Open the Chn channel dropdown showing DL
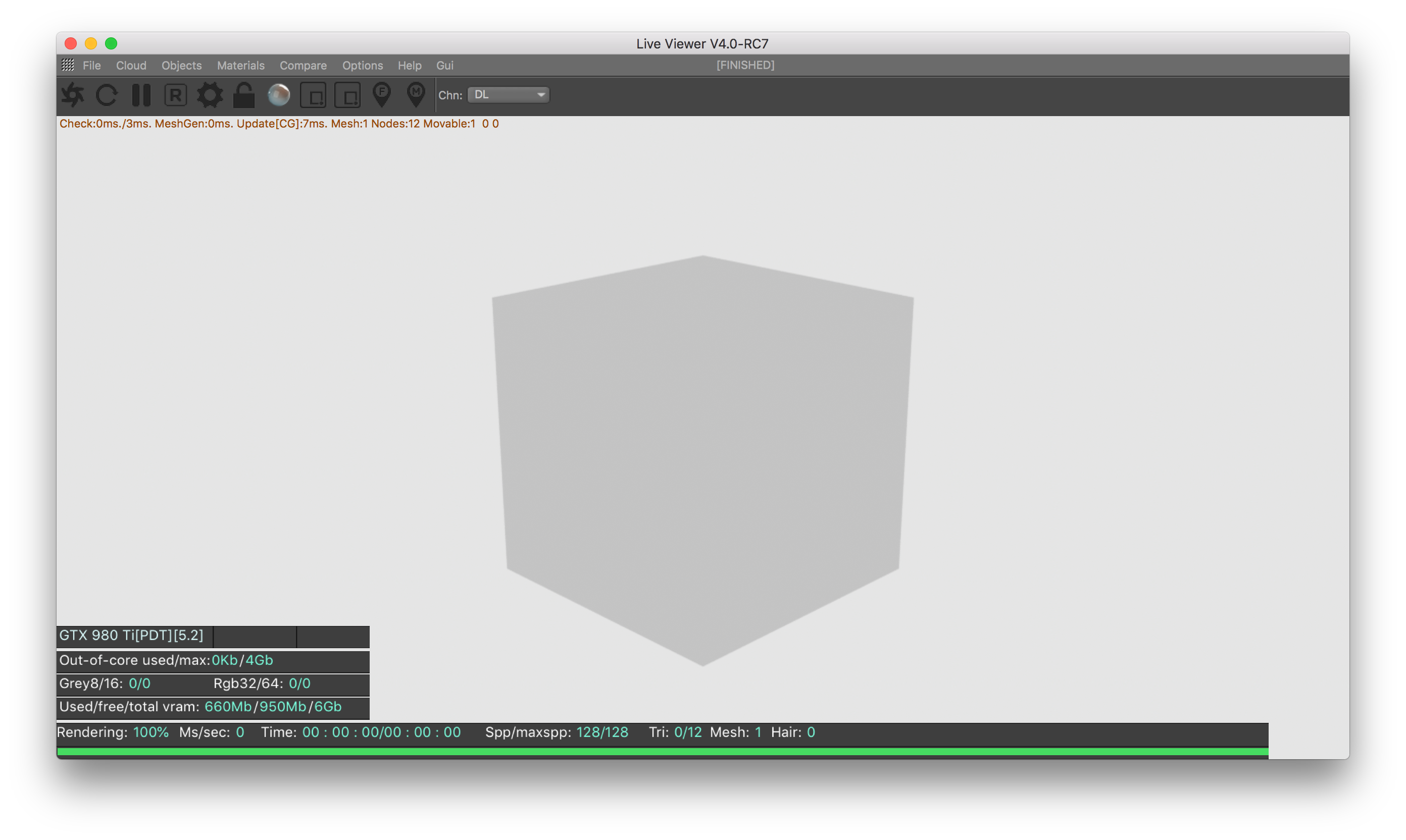 [503, 94]
